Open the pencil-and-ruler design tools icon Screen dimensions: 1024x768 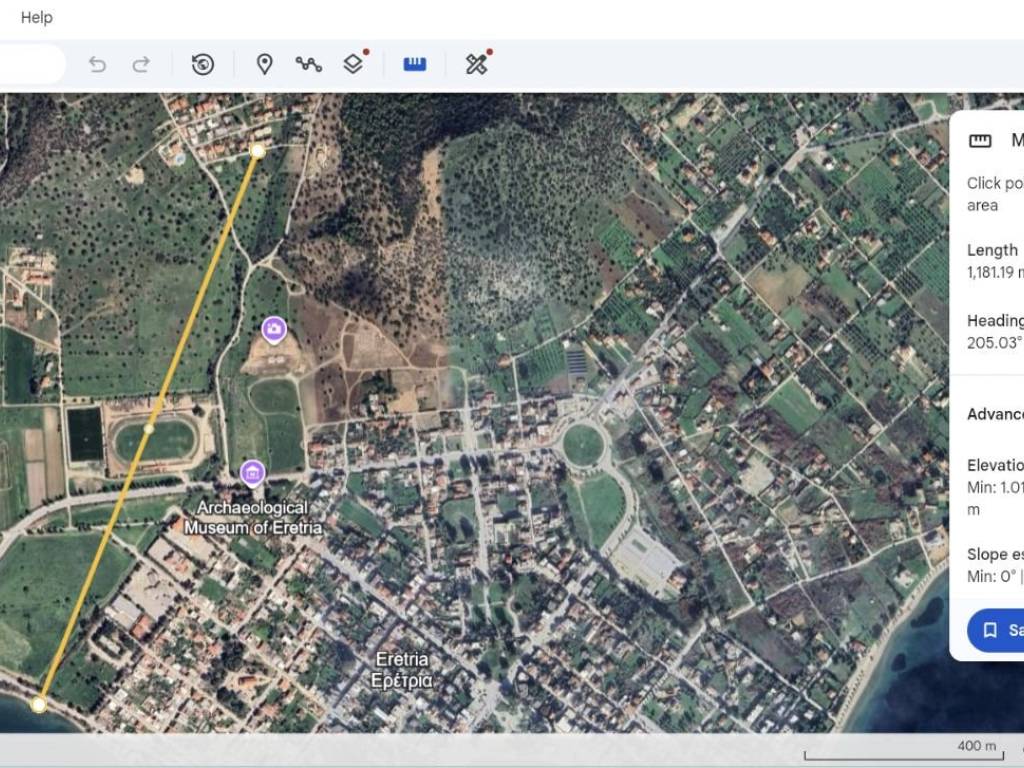coord(476,64)
